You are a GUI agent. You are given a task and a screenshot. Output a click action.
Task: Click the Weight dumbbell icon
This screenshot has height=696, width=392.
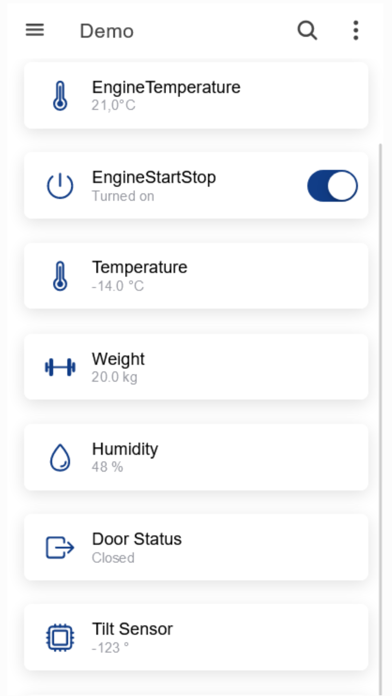(60, 367)
